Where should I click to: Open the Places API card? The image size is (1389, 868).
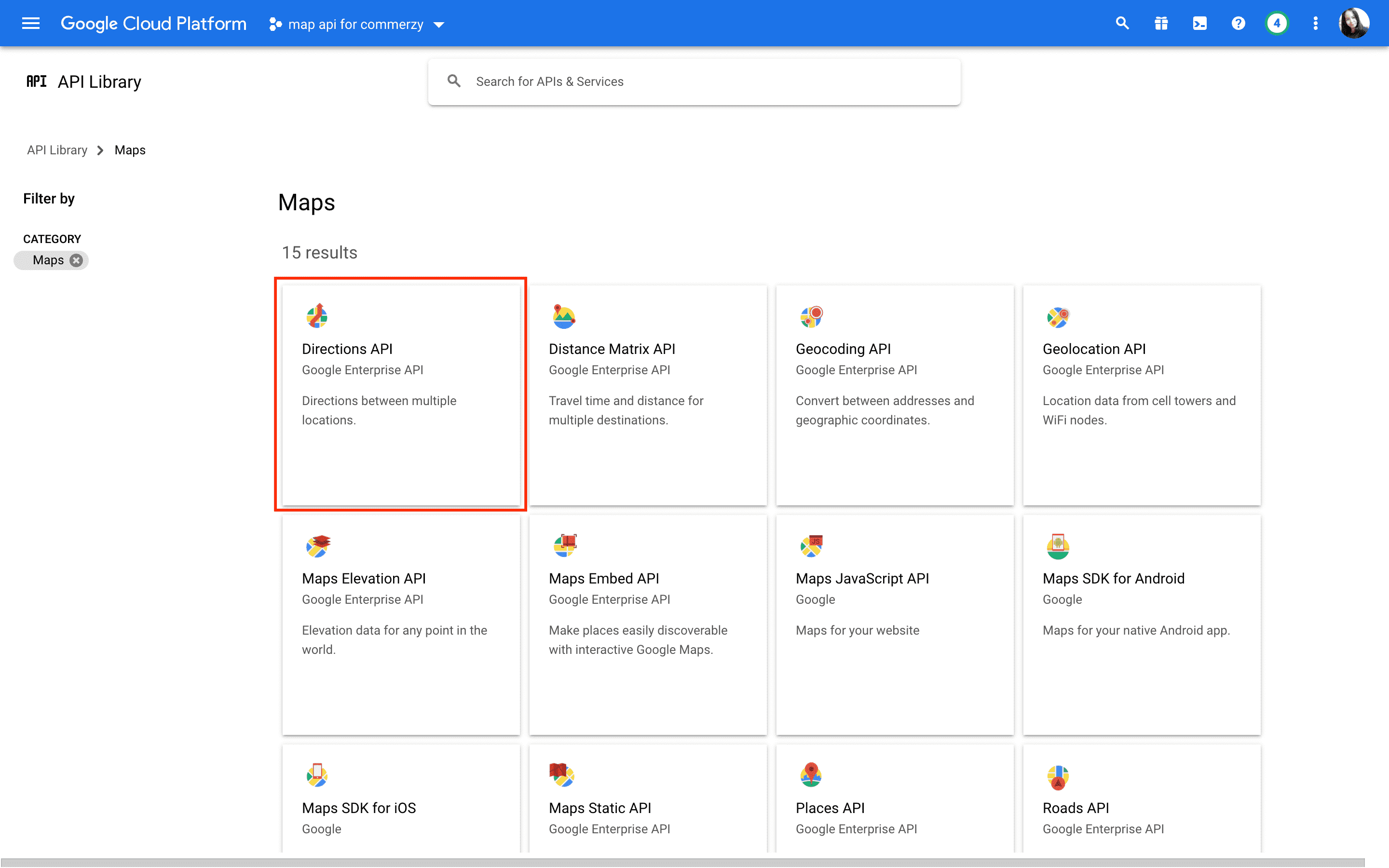pos(894,798)
